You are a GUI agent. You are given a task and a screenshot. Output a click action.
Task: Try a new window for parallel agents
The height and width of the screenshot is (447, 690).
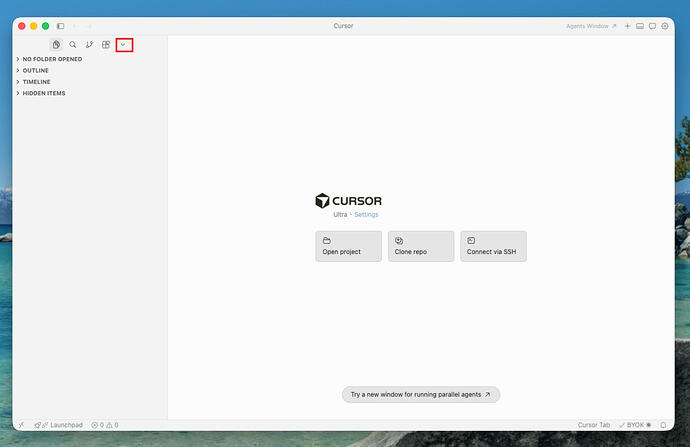421,394
